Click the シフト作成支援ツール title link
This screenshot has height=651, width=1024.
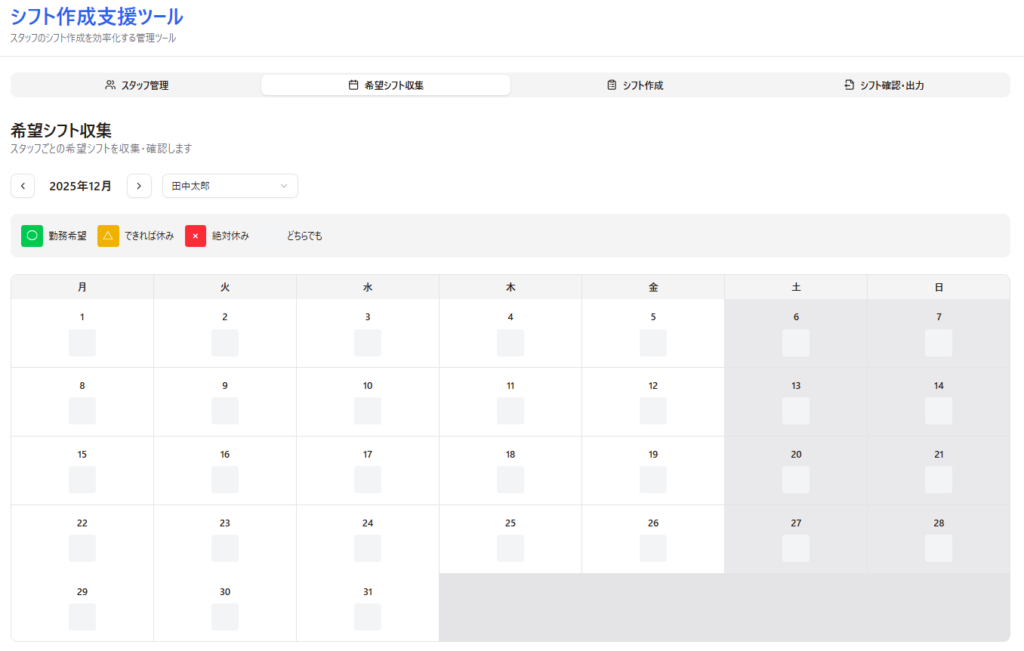coord(97,17)
